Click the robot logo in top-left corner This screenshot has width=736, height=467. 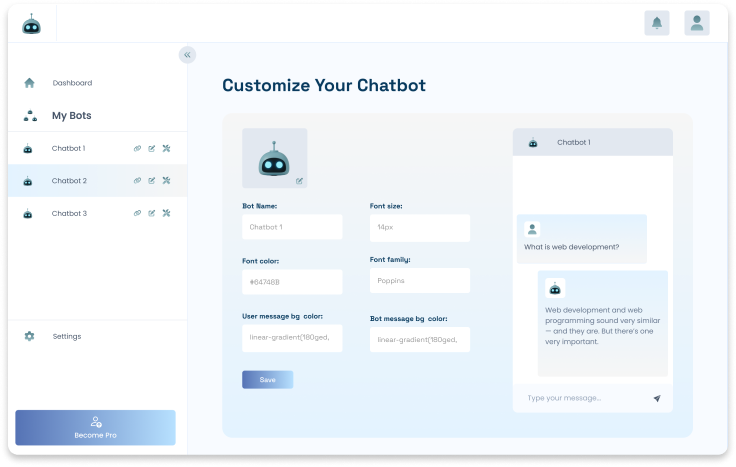click(x=32, y=25)
